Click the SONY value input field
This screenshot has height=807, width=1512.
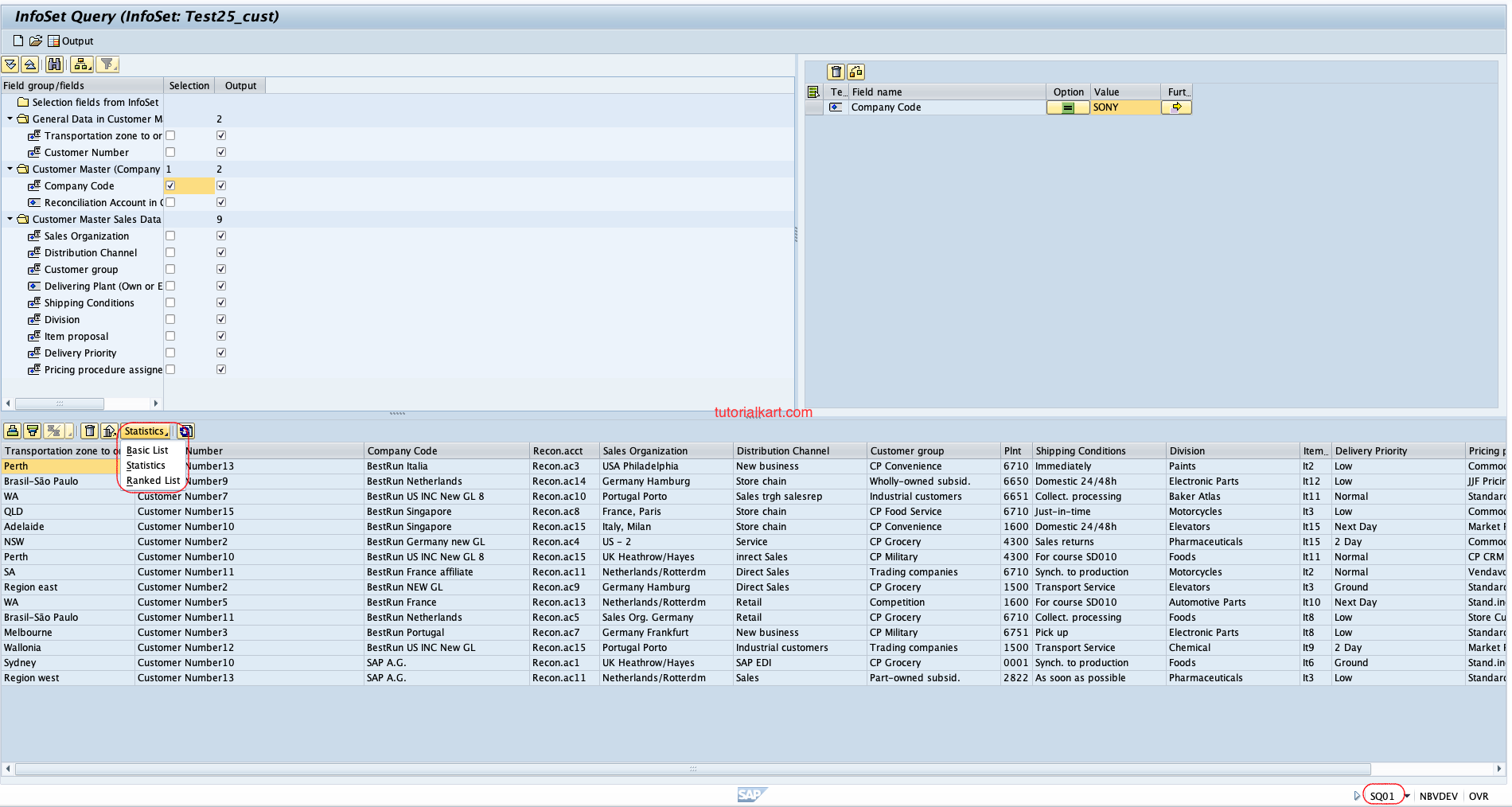point(1124,107)
